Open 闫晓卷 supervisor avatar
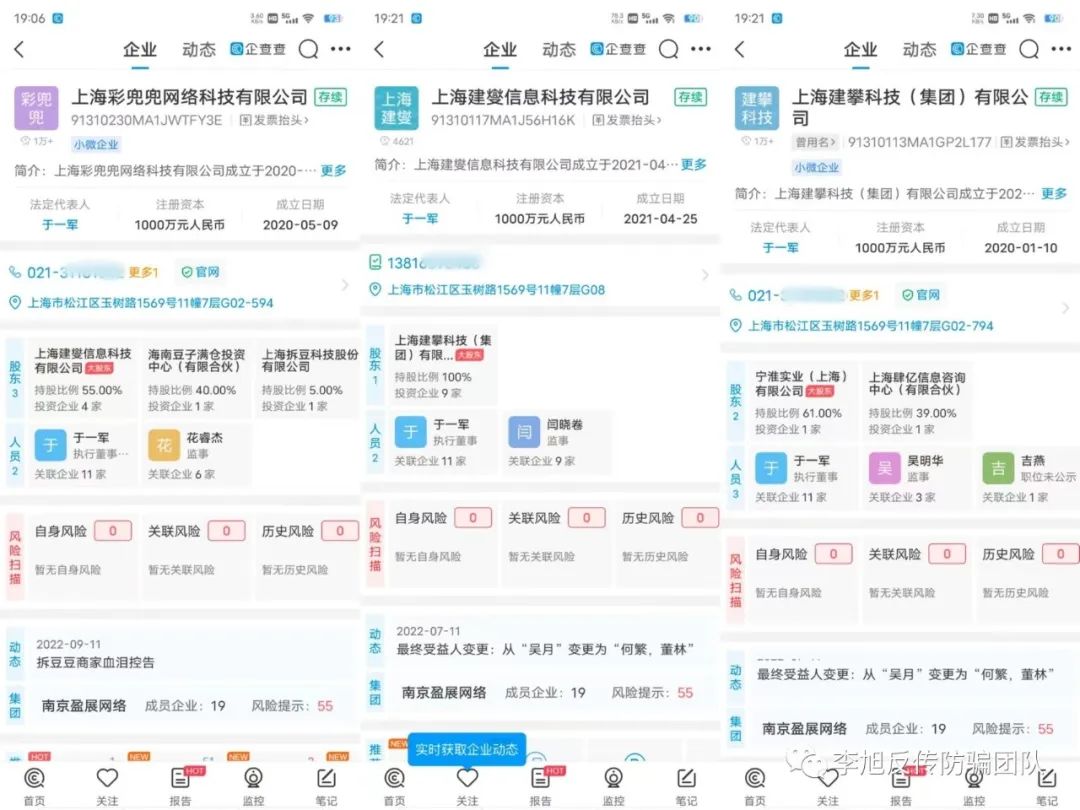The height and width of the screenshot is (810, 1080). click(x=524, y=433)
